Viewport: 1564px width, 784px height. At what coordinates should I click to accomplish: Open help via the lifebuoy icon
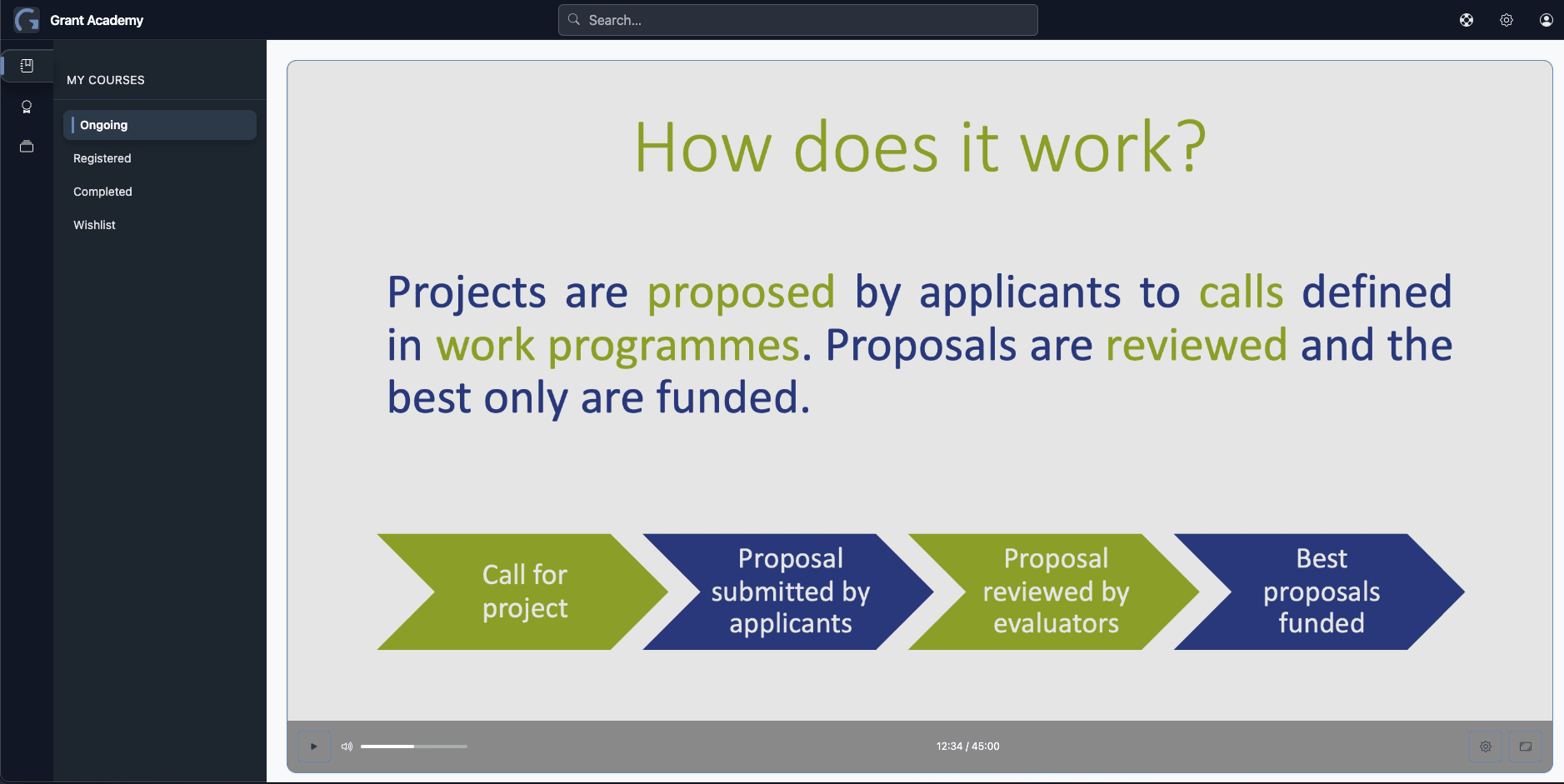point(1467,20)
